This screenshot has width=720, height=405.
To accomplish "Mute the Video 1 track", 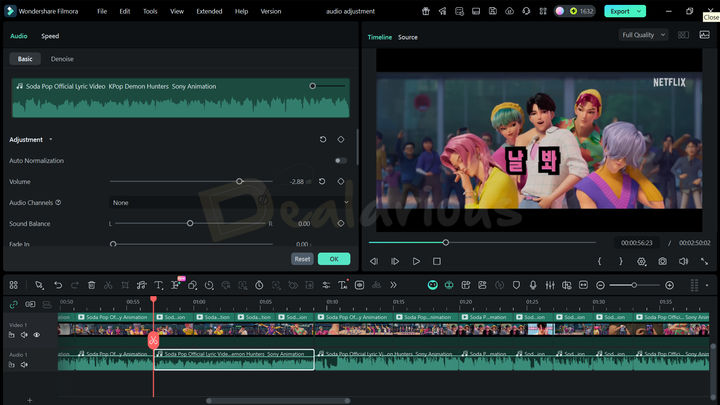I will tap(24, 335).
